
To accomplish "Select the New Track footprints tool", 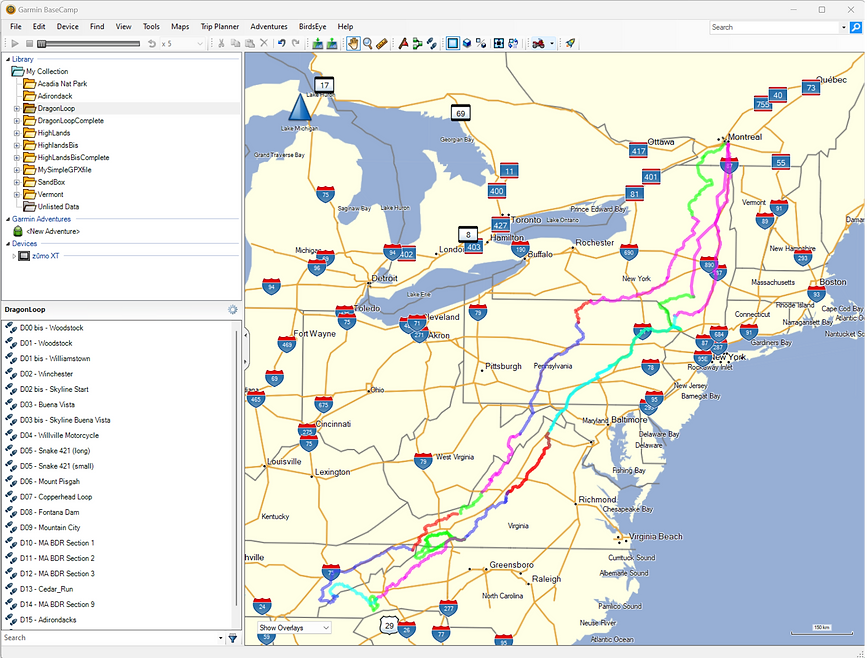I will tap(432, 43).
